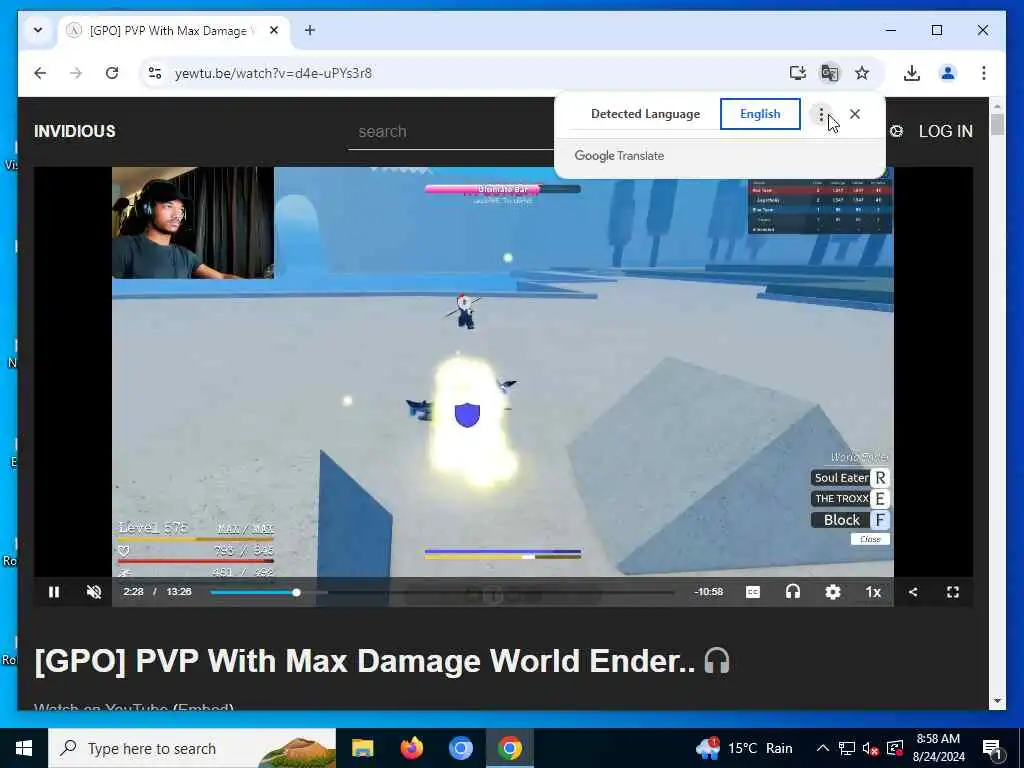
Task: Enter fullscreen video mode
Action: [953, 592]
